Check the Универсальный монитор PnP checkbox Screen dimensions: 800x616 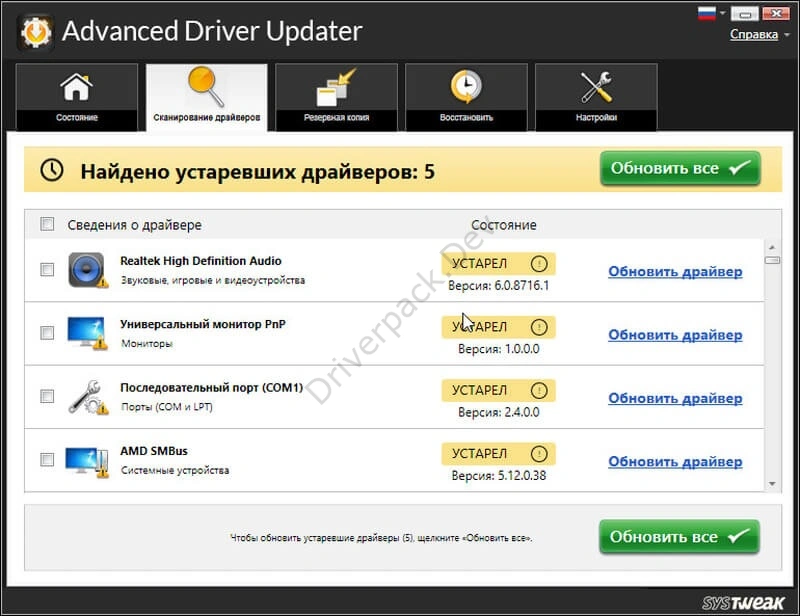point(47,333)
